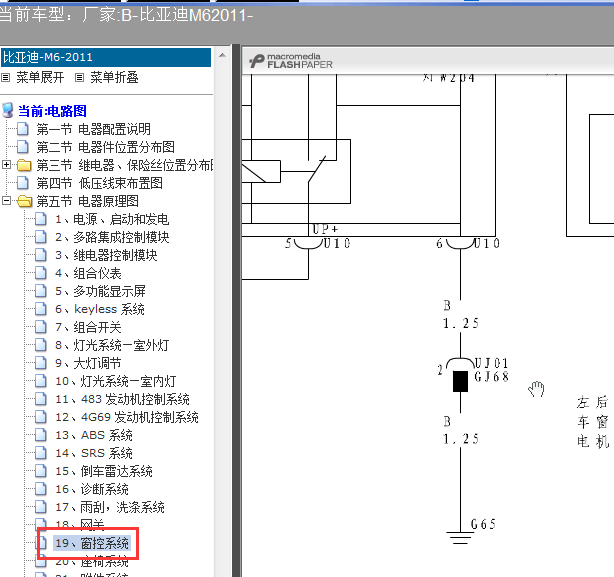Click page icon of 13、ABS 系统
The image size is (614, 577).
(x=41, y=435)
